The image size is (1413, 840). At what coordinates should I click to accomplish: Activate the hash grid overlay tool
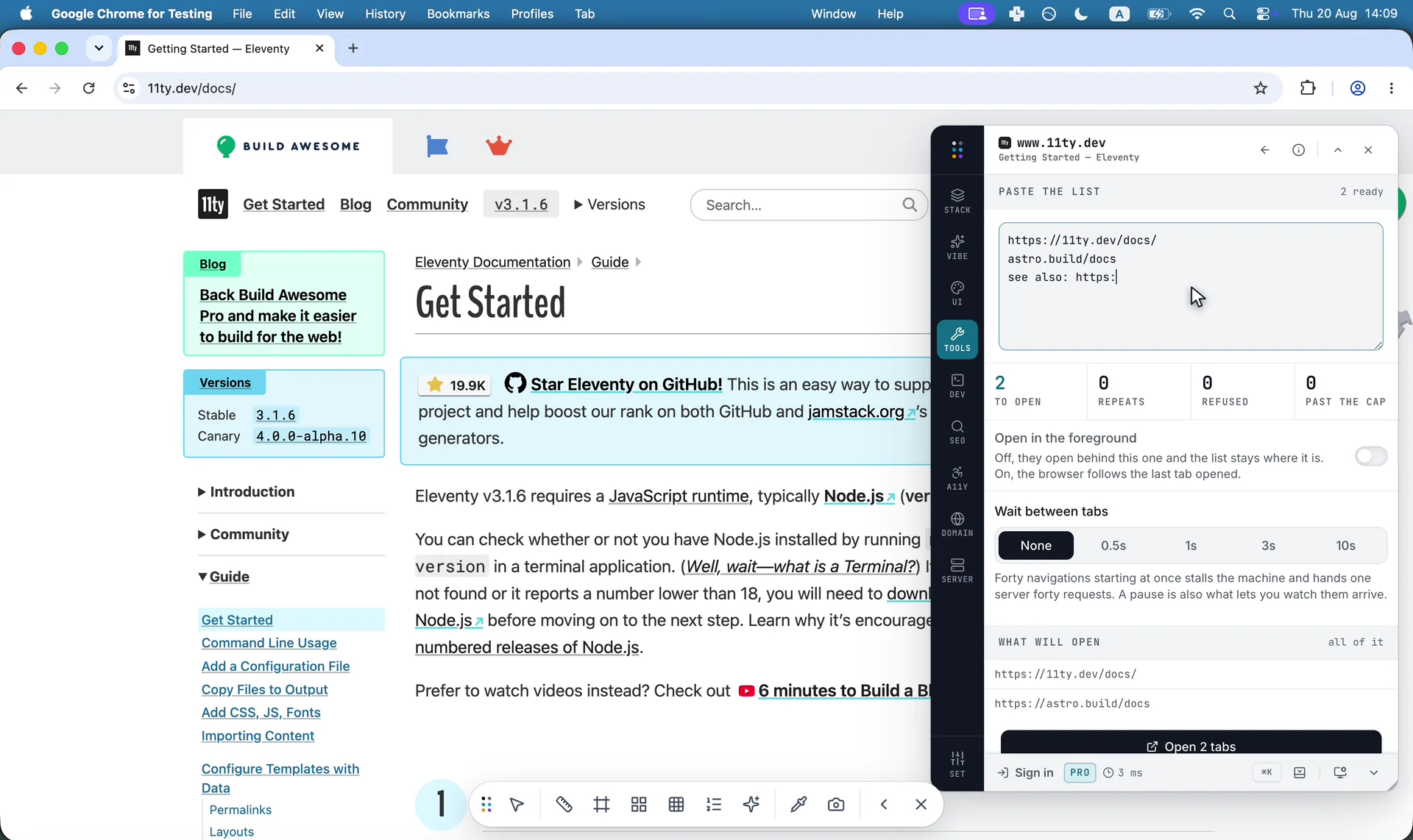(x=601, y=805)
